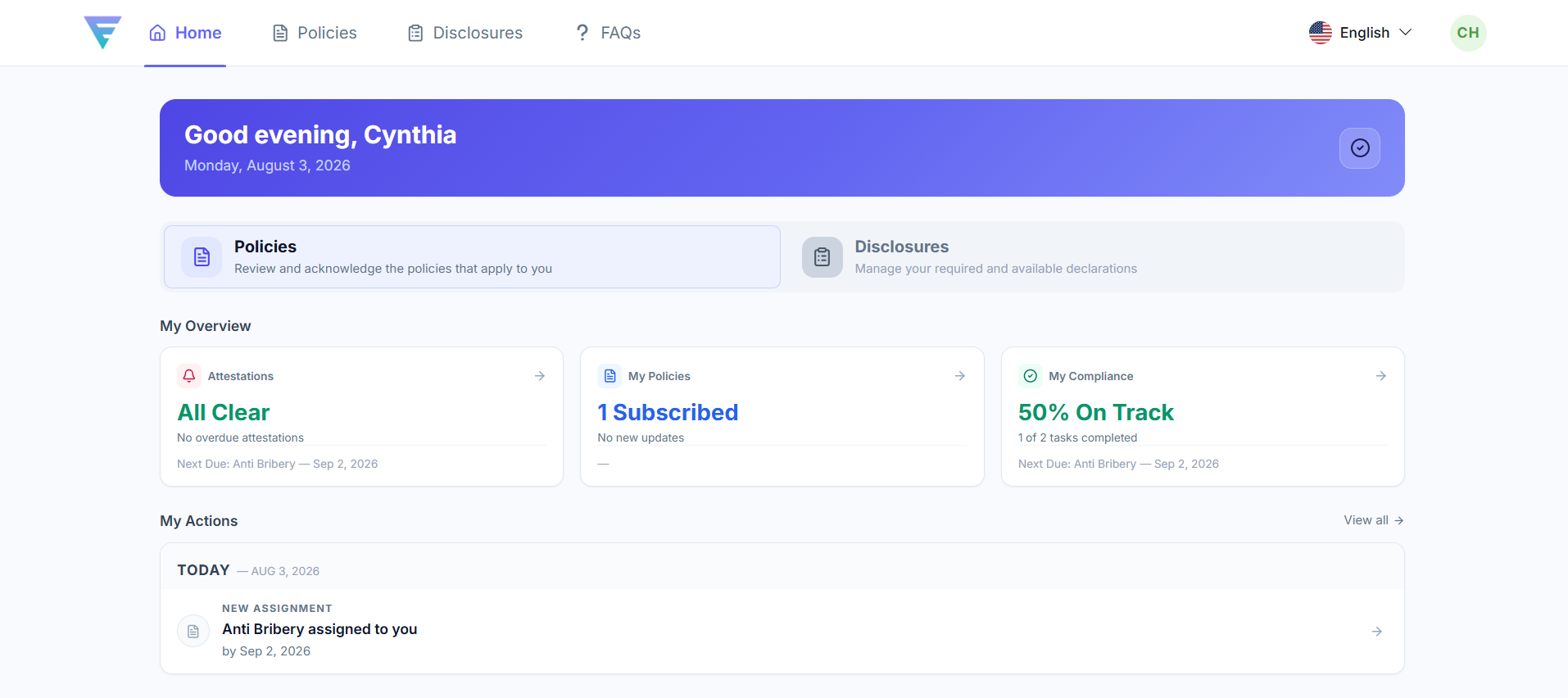This screenshot has height=698, width=1568.
Task: Click the document icon on Policies card
Action: click(x=202, y=257)
